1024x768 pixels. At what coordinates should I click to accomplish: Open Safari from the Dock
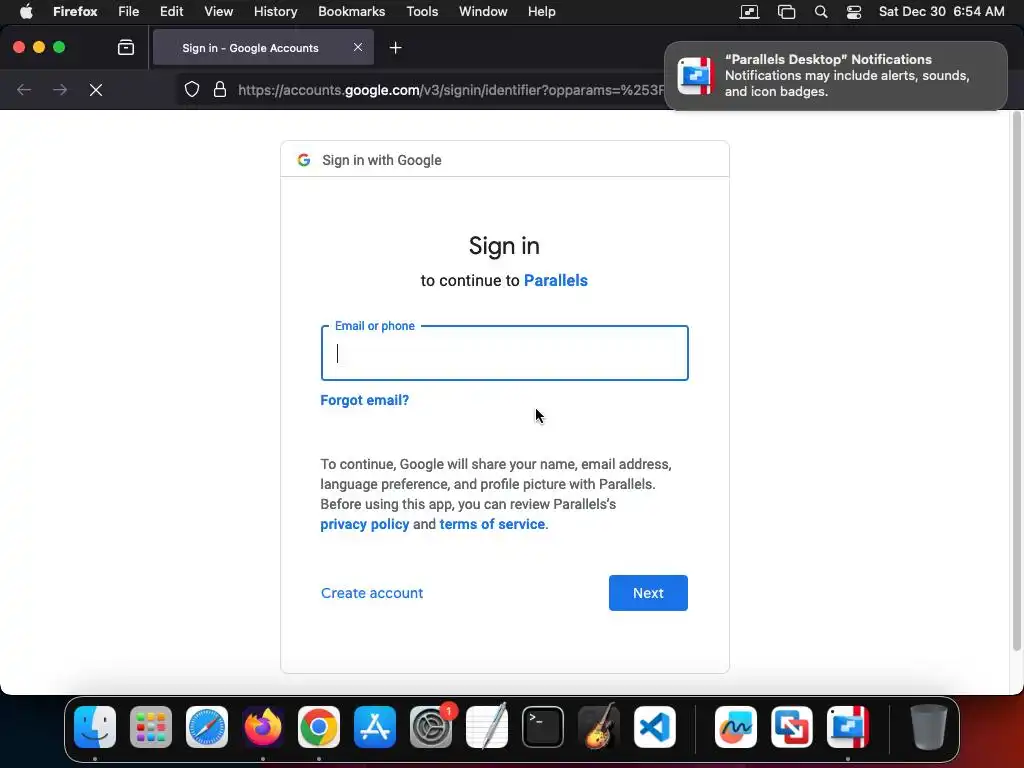point(207,727)
